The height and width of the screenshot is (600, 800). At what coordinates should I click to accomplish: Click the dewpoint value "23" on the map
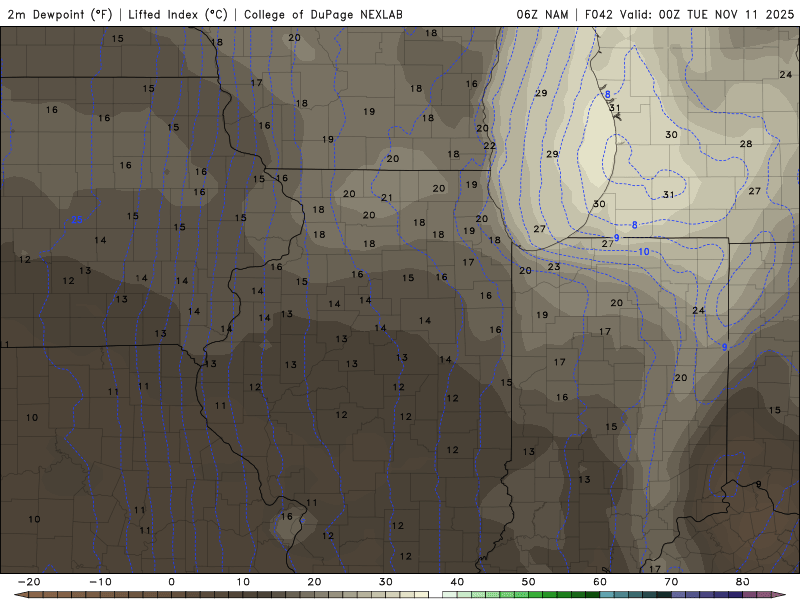click(x=554, y=266)
